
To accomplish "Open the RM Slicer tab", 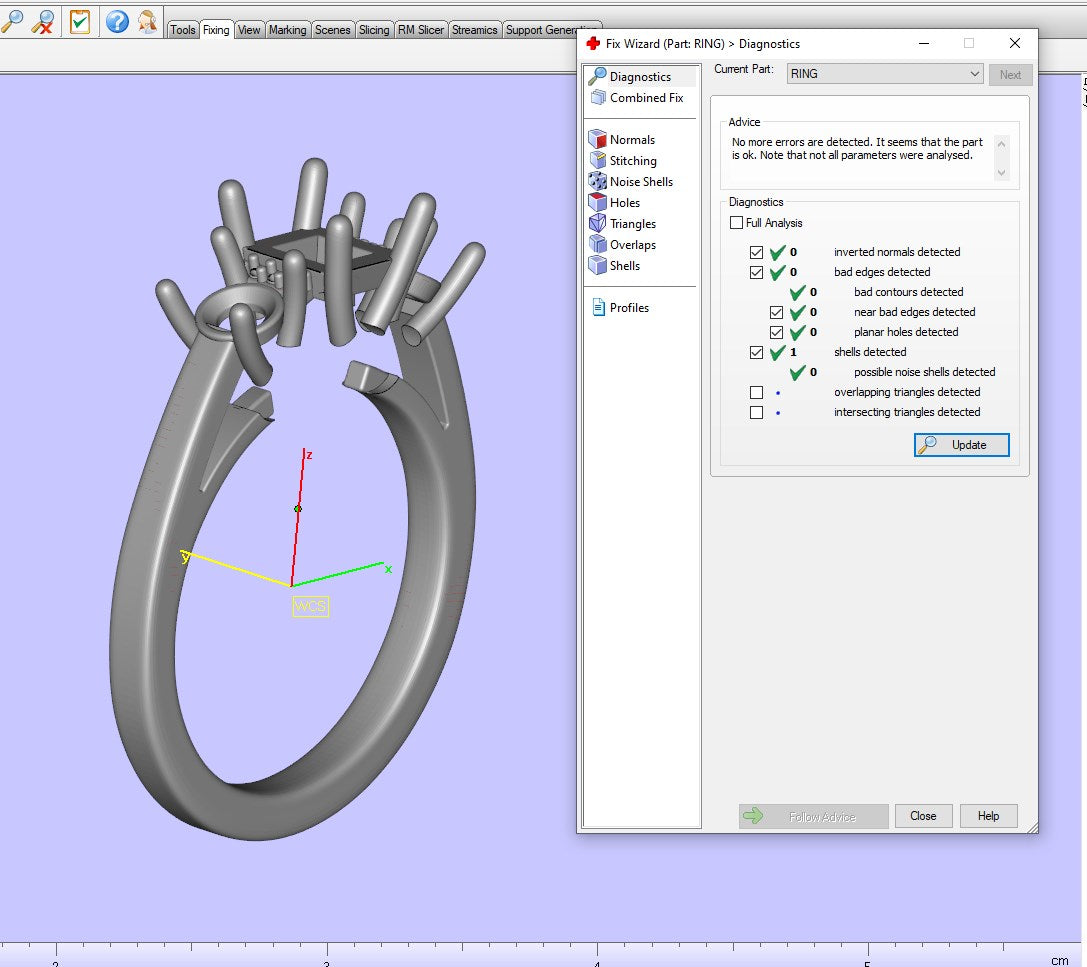I will pos(421,30).
